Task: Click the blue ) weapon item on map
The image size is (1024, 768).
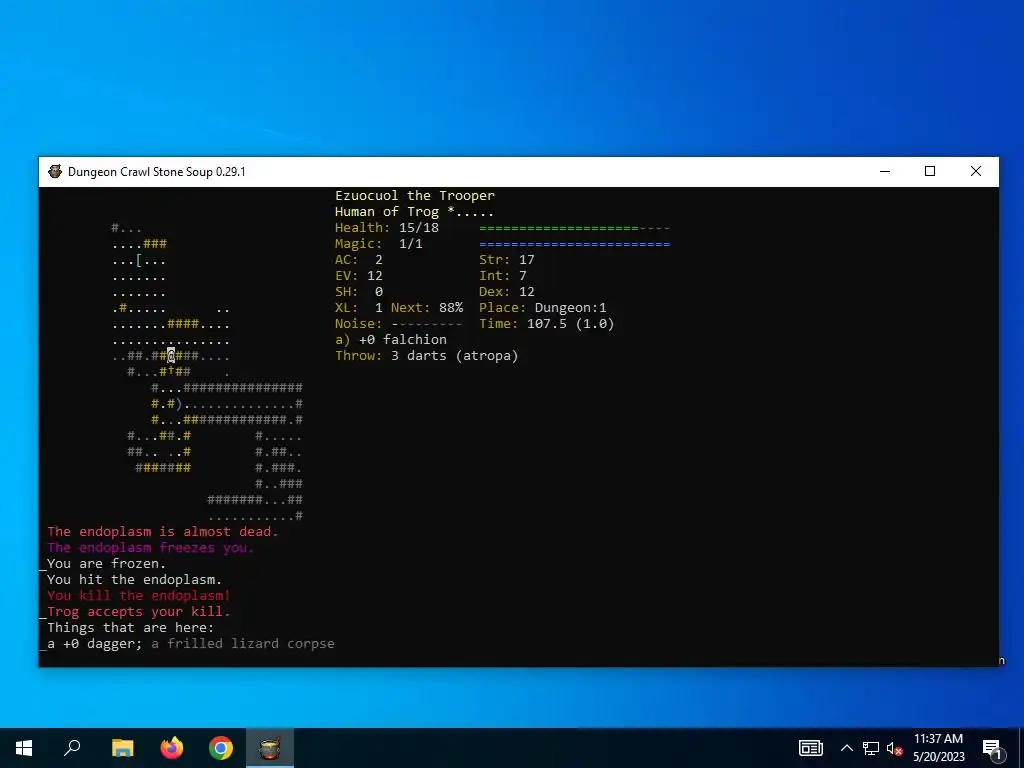Action: point(179,404)
